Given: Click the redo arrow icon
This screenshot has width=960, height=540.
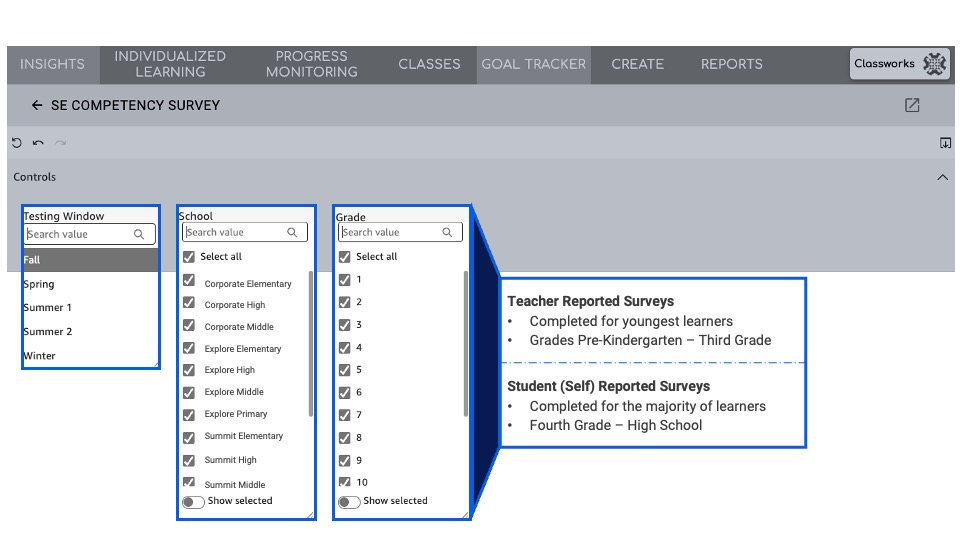Looking at the screenshot, I should coord(60,143).
